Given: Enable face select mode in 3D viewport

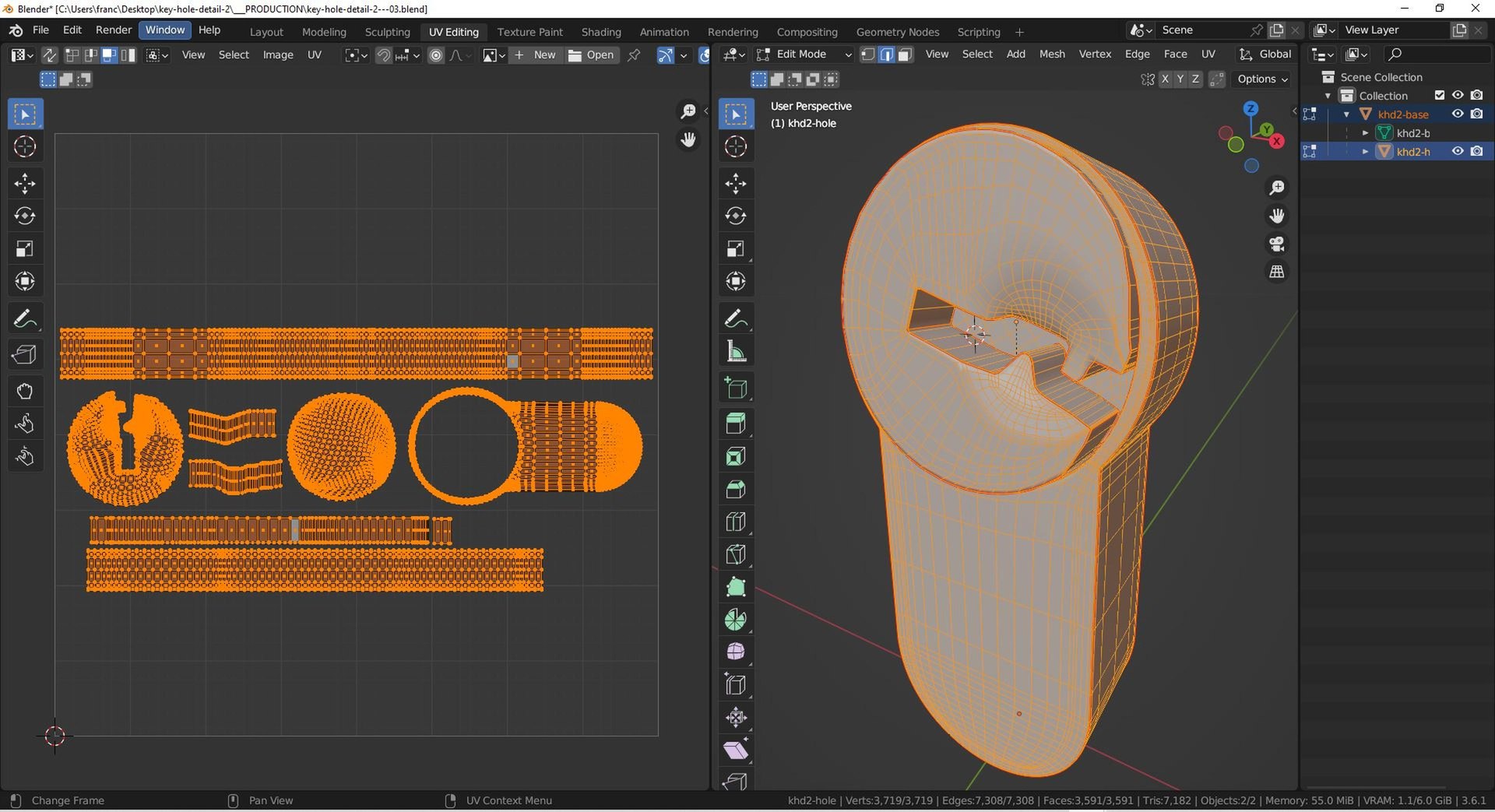Looking at the screenshot, I should coord(905,54).
